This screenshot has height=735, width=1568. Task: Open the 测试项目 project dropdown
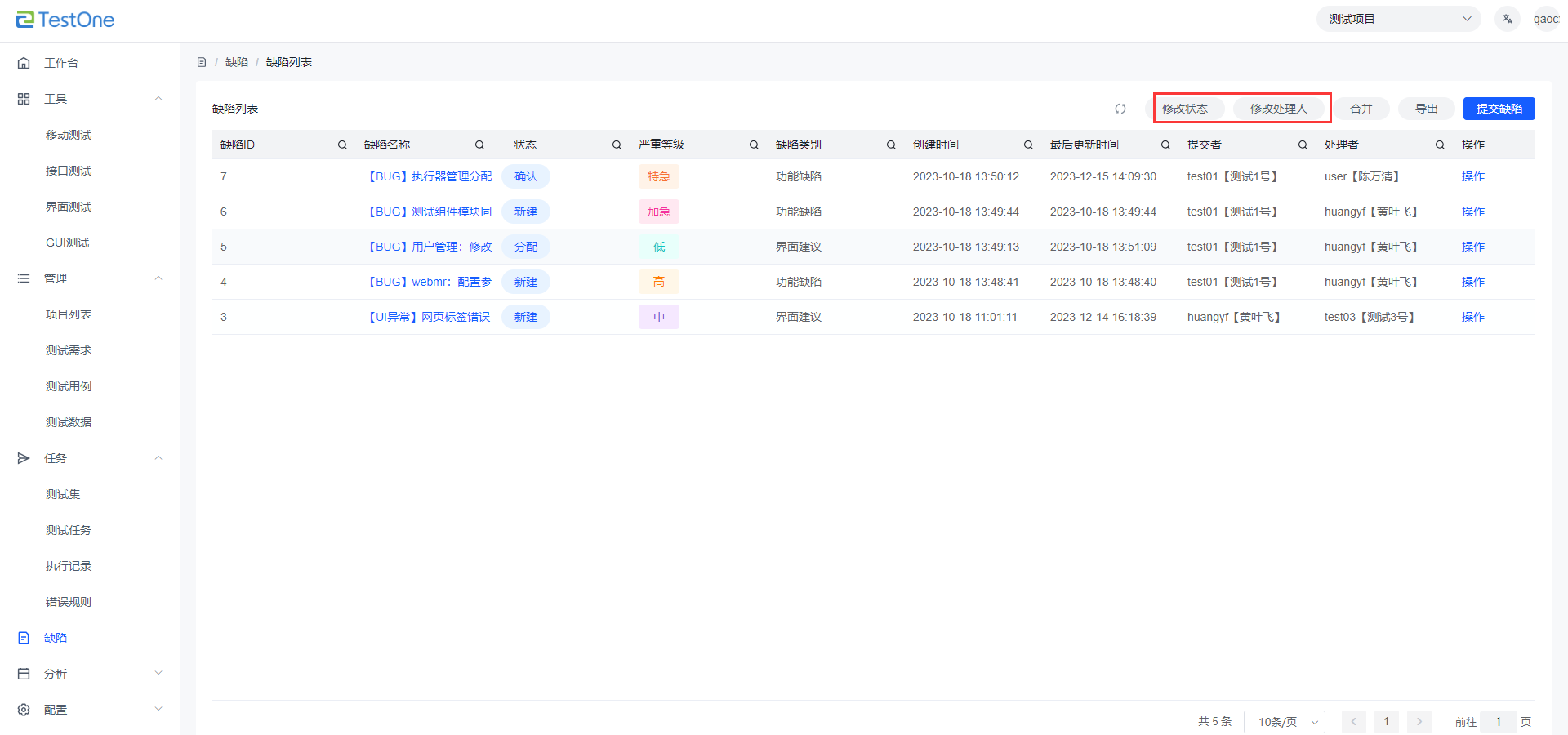click(1398, 19)
